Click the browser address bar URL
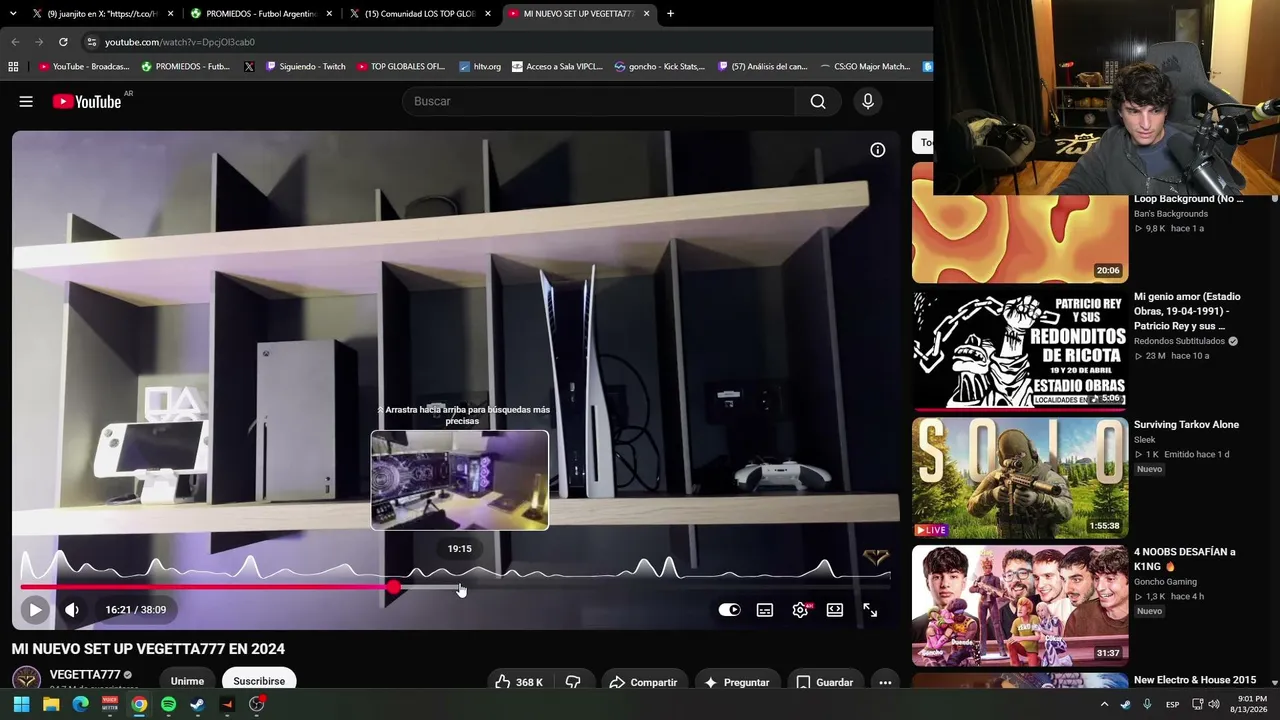1280x720 pixels. click(180, 42)
